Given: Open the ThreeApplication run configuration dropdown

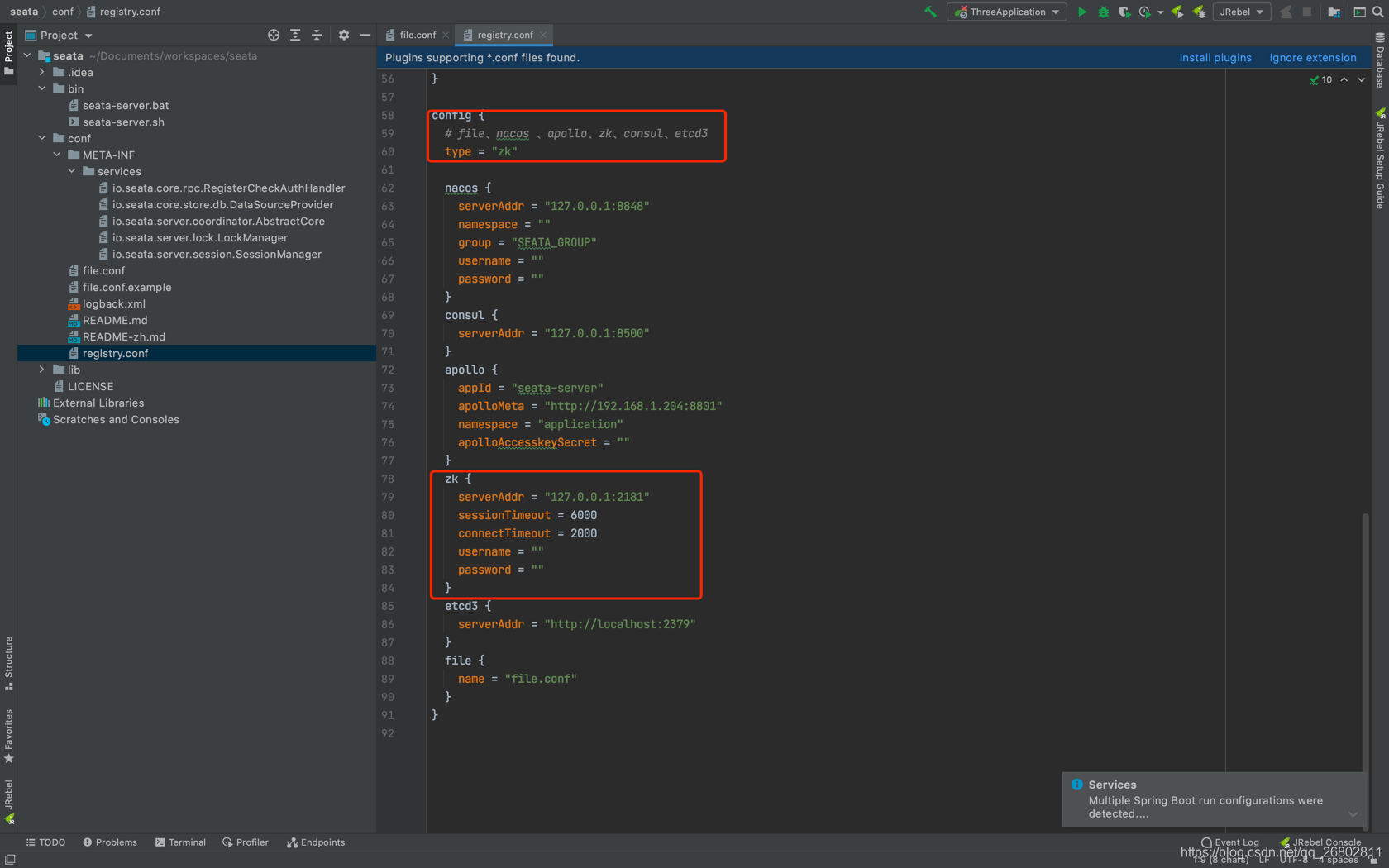Looking at the screenshot, I should point(1007,12).
